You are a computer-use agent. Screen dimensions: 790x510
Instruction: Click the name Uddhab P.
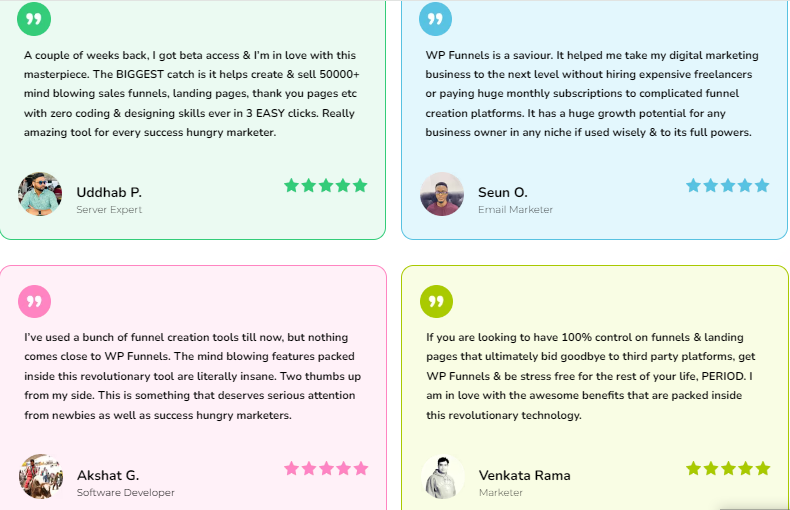(109, 192)
